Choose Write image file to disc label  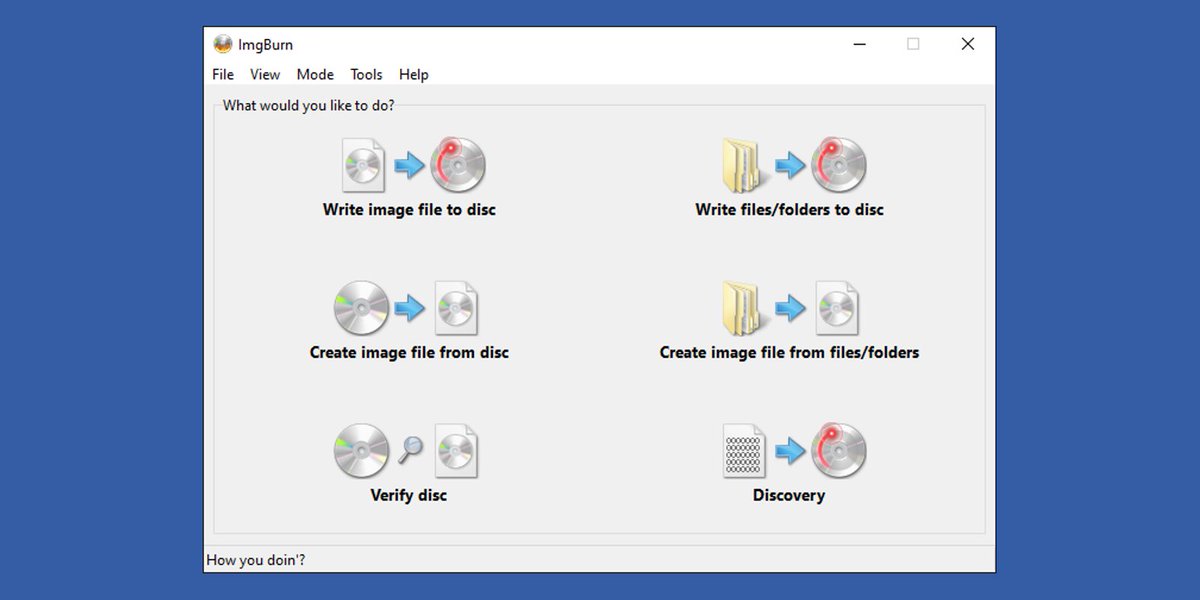click(x=409, y=210)
